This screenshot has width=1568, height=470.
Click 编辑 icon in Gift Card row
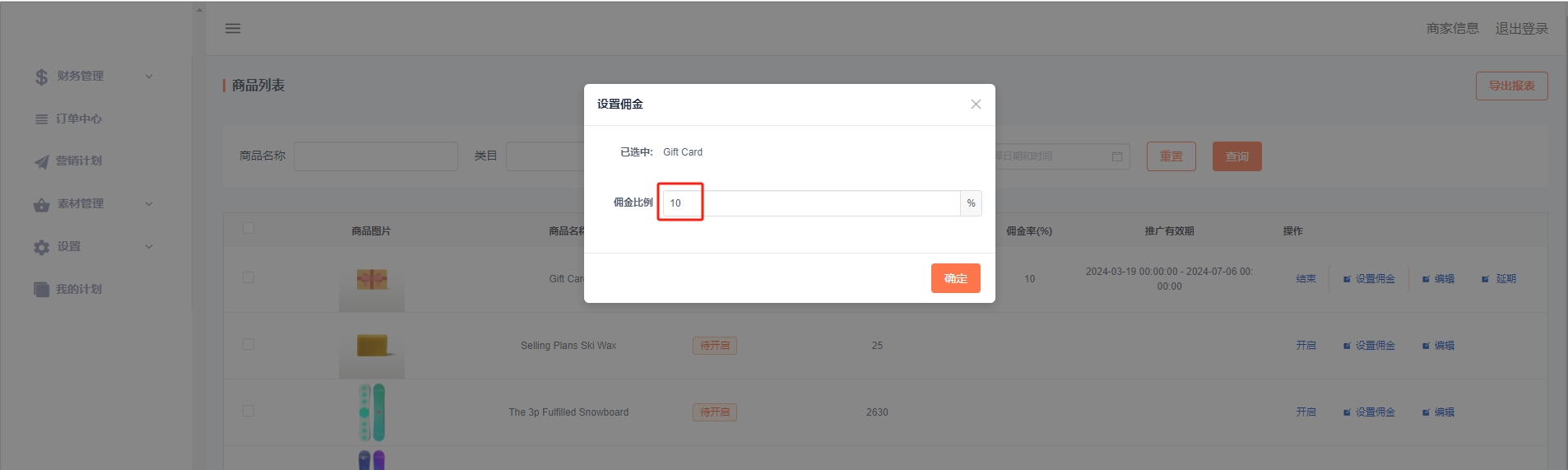coord(1426,279)
